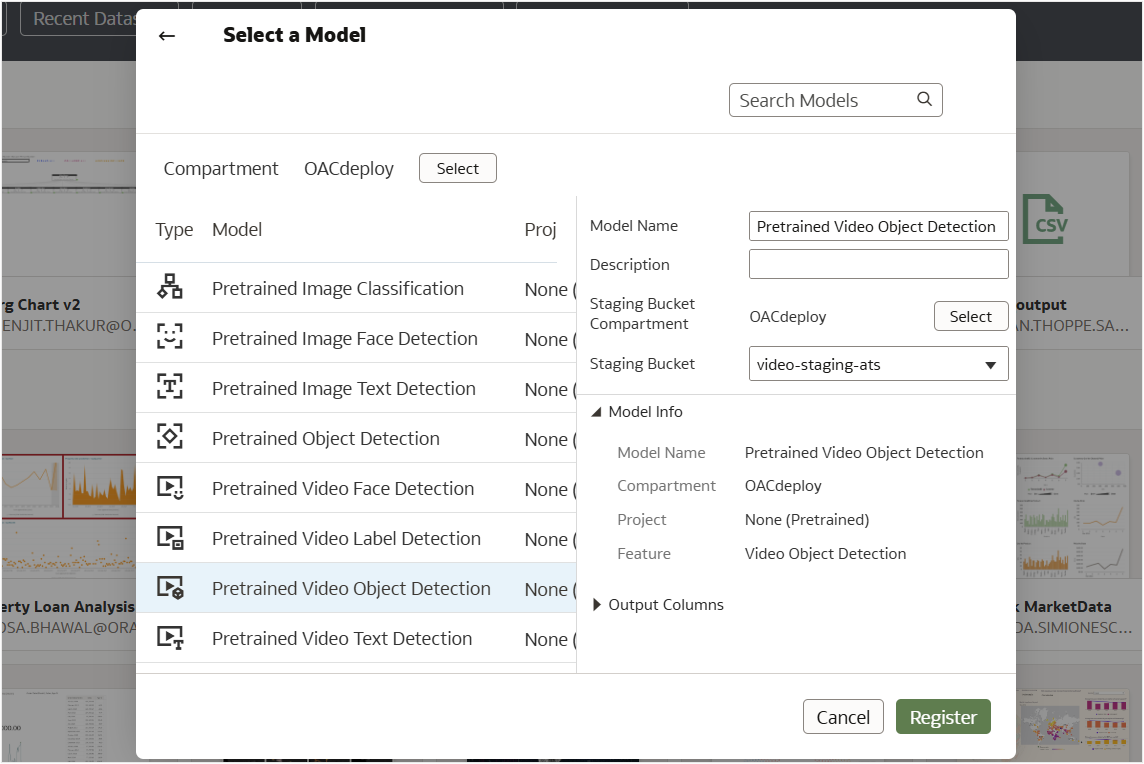Screen dimensions: 1144x764
Task: Click the back arrow next to Select a Model
Action: [x=167, y=35]
